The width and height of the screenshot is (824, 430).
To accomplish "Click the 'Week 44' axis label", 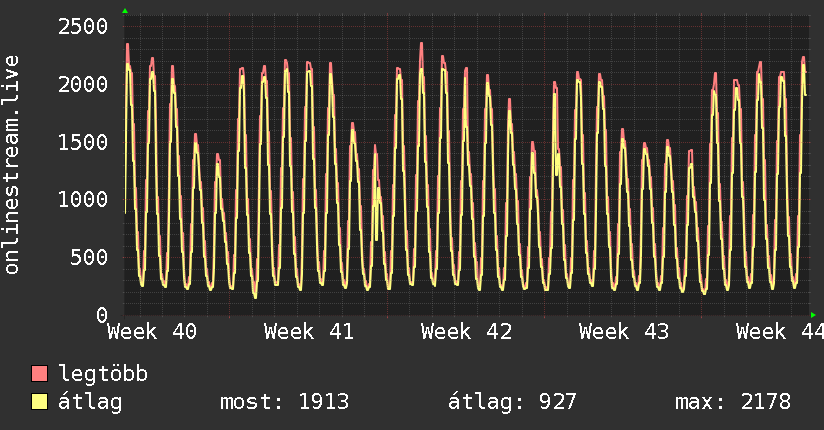I will pyautogui.click(x=780, y=332).
